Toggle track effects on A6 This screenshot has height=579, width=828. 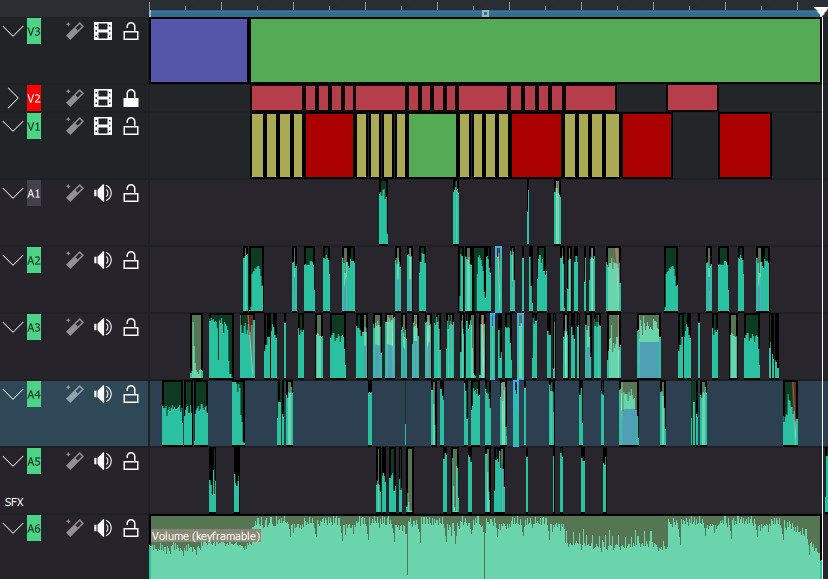(74, 528)
